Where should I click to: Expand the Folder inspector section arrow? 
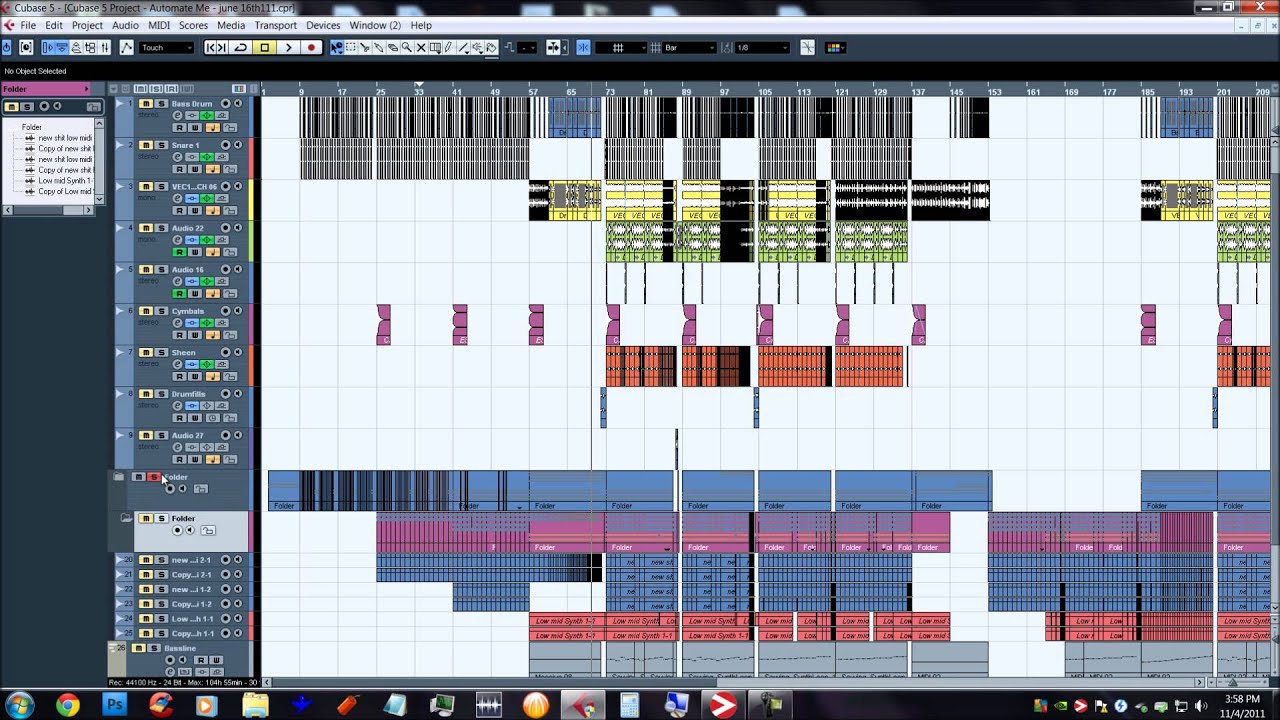[86, 89]
